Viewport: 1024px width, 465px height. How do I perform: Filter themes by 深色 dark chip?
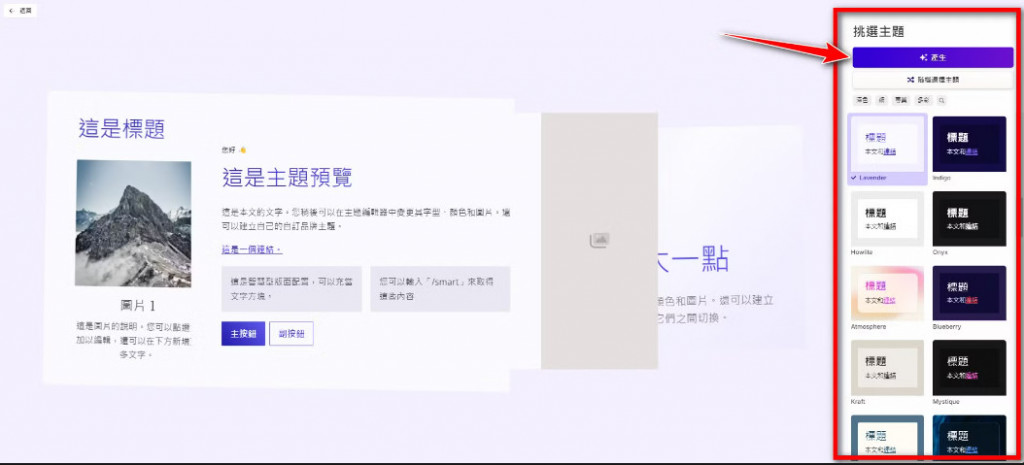pyautogui.click(x=862, y=101)
